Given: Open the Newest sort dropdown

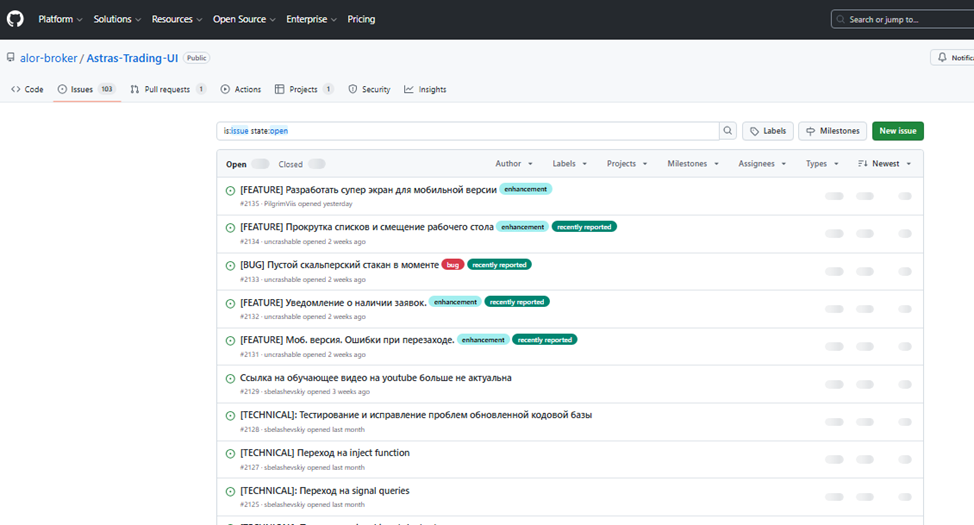Looking at the screenshot, I should pos(885,164).
